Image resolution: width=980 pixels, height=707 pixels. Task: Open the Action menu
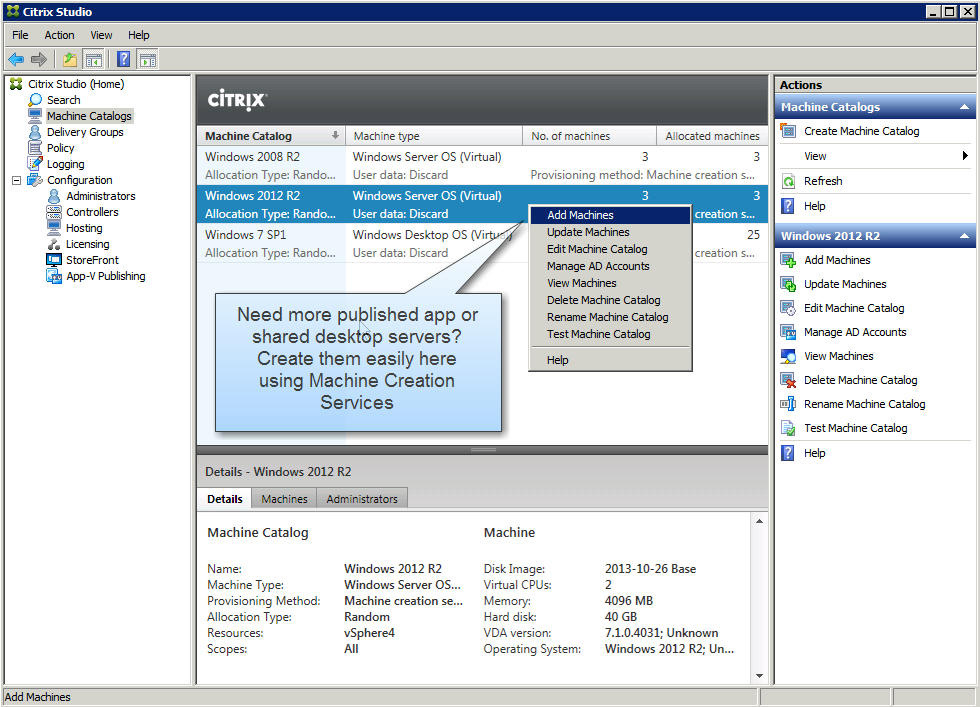click(59, 35)
